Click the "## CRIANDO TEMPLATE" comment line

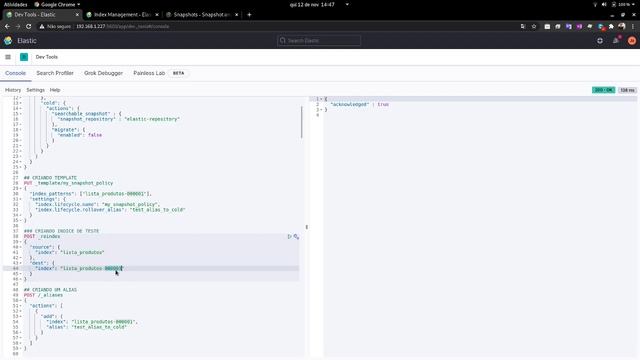click(x=50, y=178)
